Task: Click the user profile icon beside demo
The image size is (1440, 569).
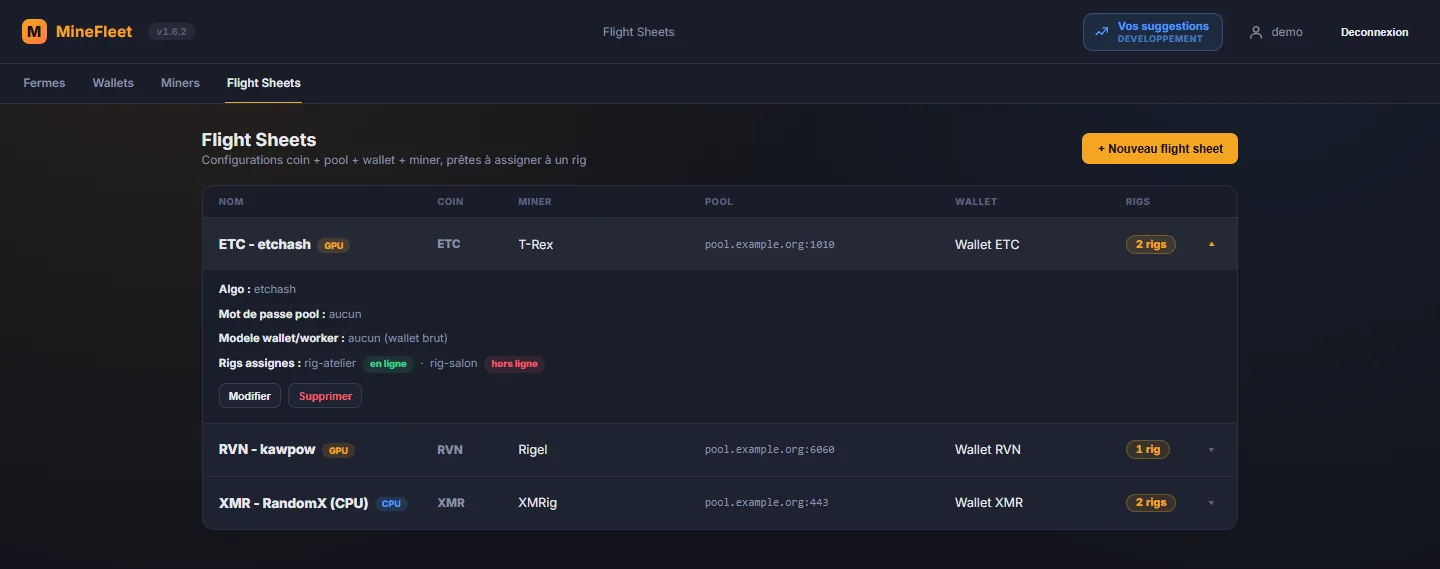Action: tap(1256, 32)
